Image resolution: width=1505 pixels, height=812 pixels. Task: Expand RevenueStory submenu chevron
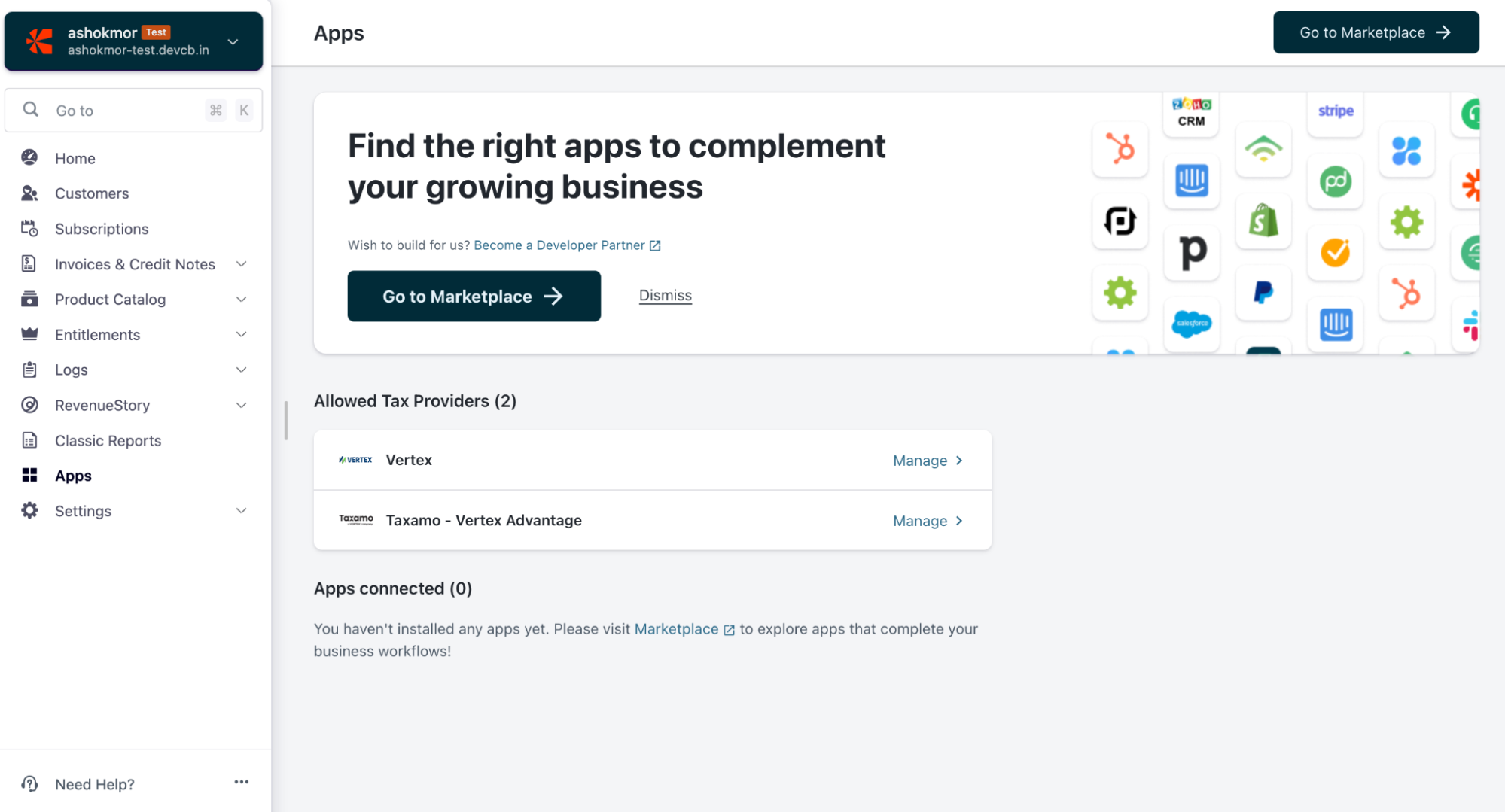tap(241, 405)
